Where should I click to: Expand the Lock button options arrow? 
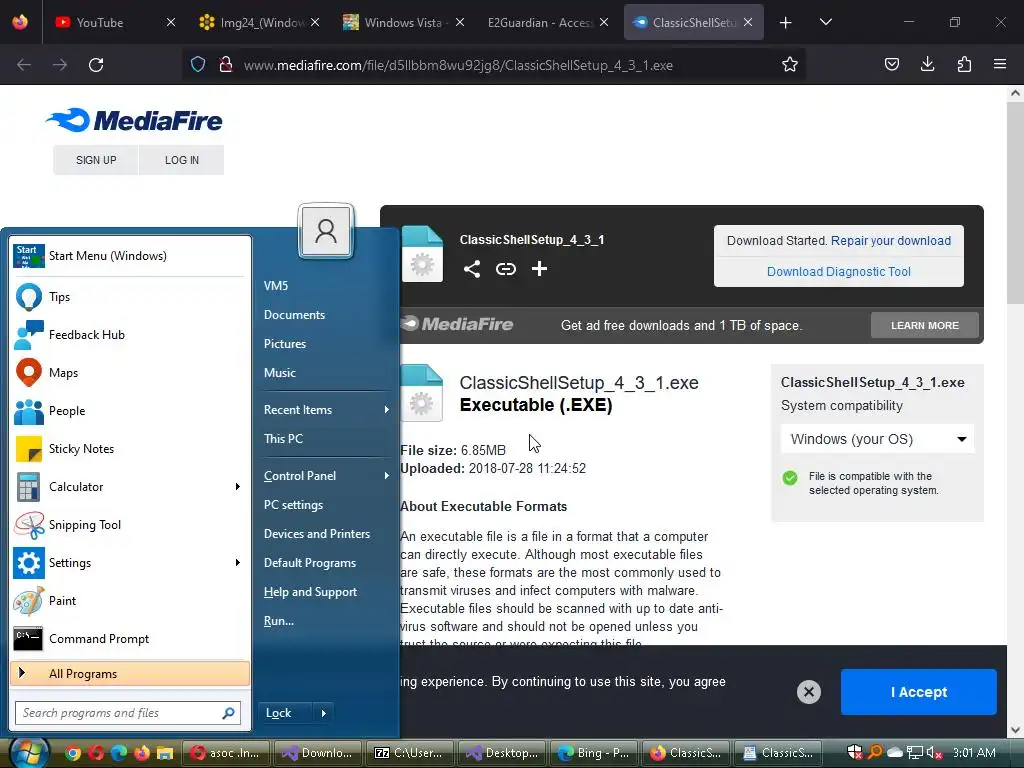point(323,713)
